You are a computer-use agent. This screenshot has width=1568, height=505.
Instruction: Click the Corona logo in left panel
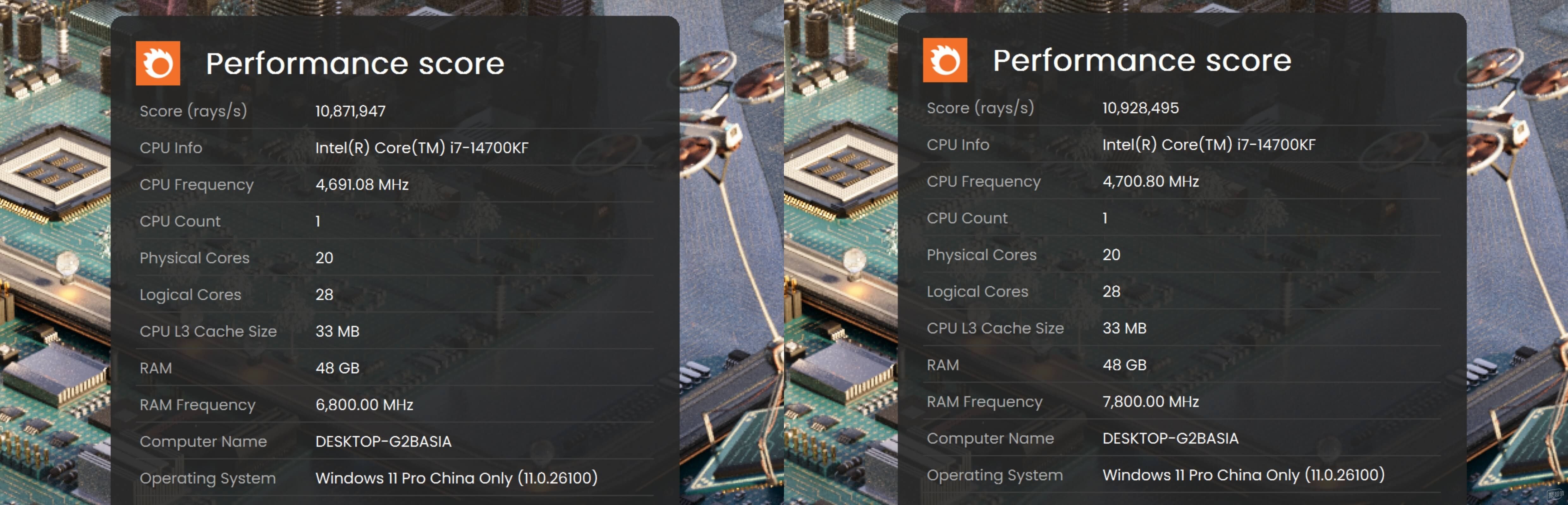[x=158, y=63]
